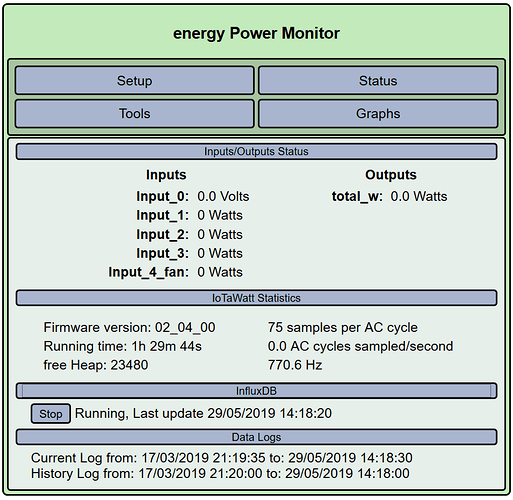Collapse the InfluxDB section header
The image size is (513, 500).
pos(256,391)
